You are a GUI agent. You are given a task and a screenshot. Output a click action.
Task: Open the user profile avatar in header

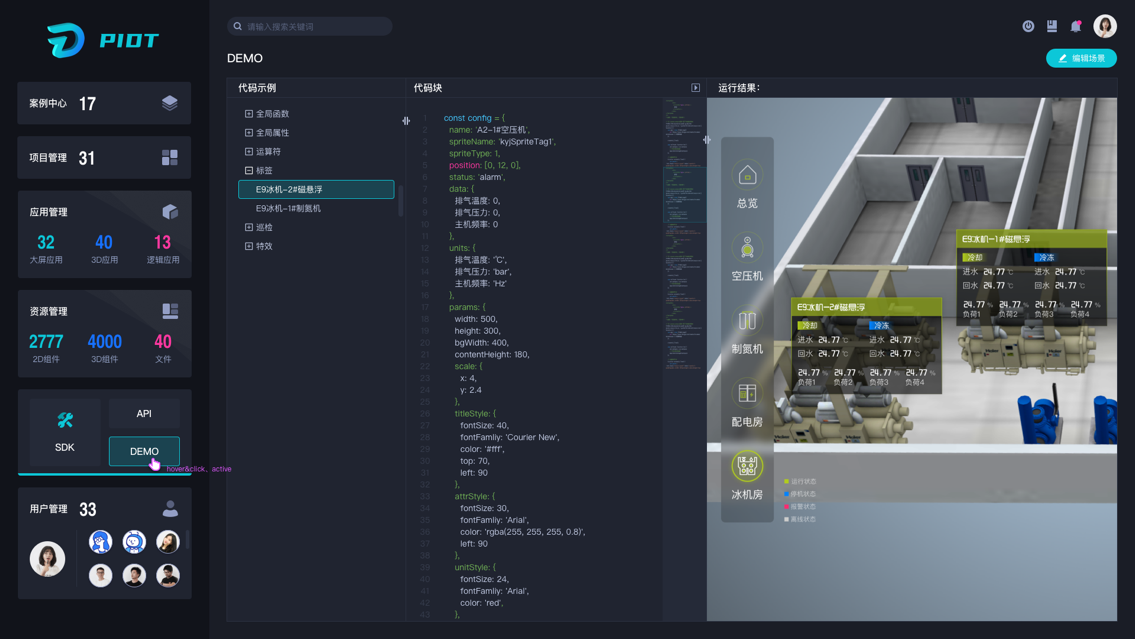click(1105, 26)
